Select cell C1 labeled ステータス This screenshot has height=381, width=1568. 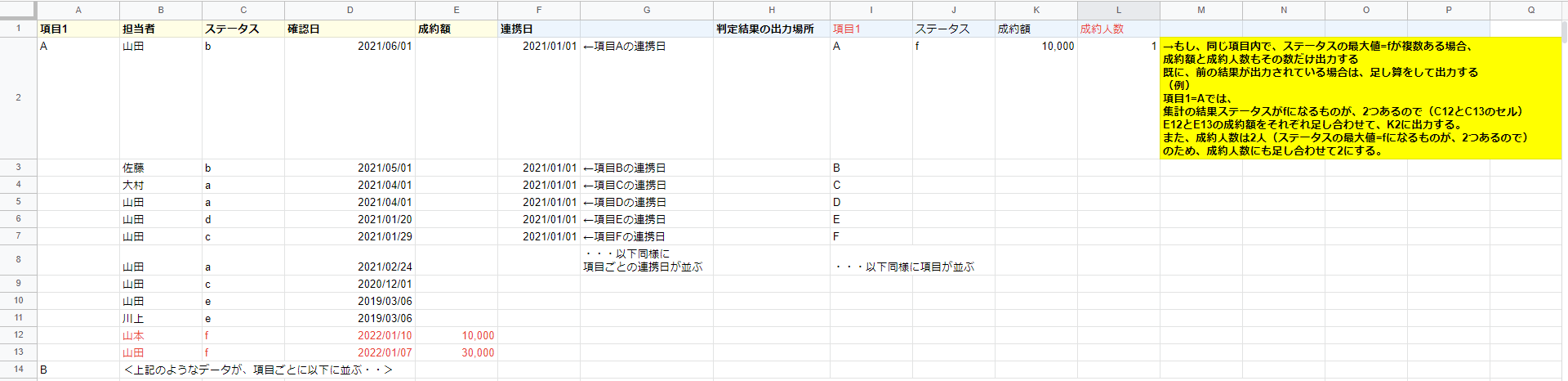click(x=243, y=29)
